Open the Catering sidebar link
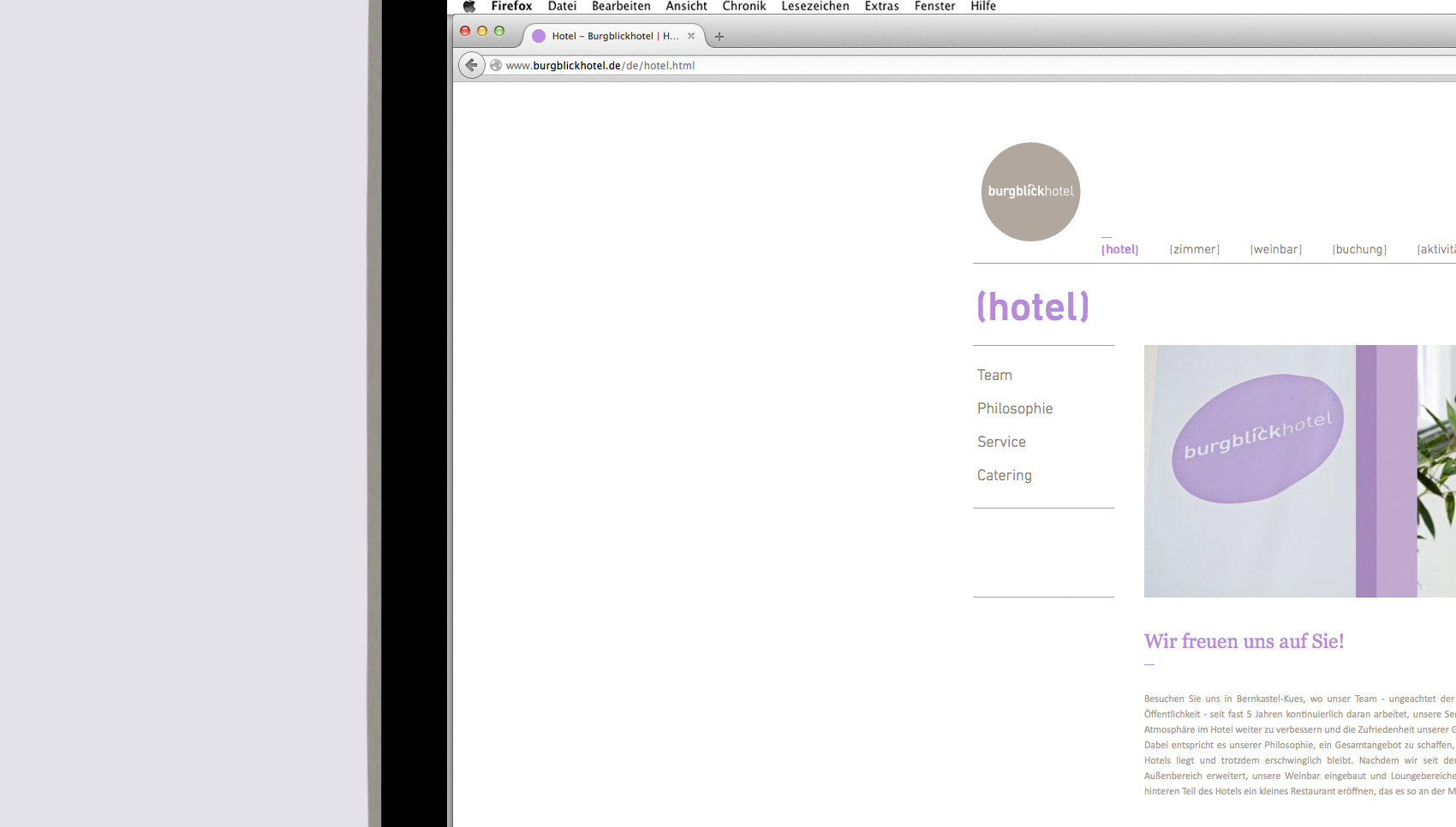Viewport: 1456px width, 827px height. coord(1004,475)
